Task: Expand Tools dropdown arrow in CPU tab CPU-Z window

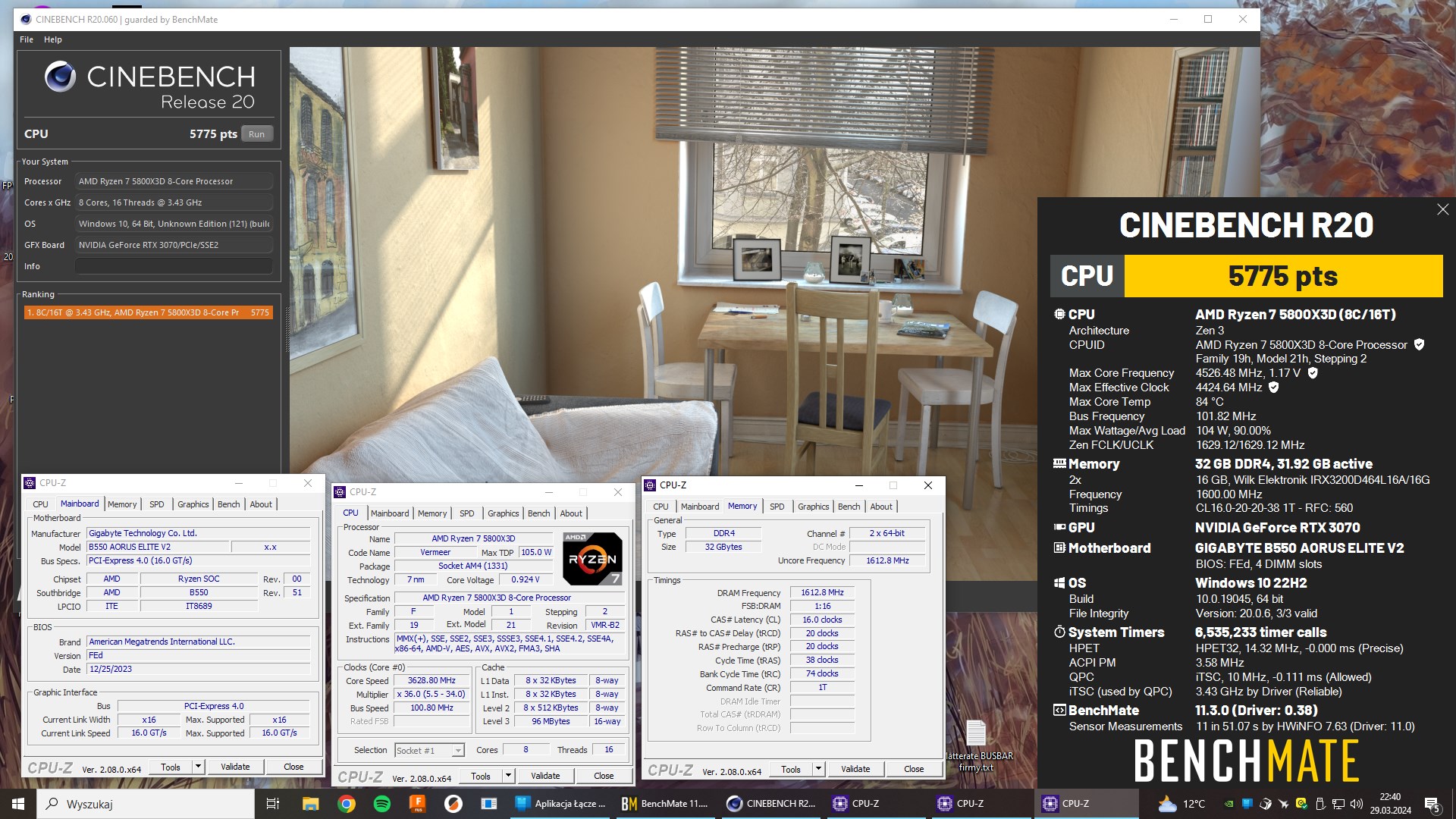Action: click(x=508, y=776)
